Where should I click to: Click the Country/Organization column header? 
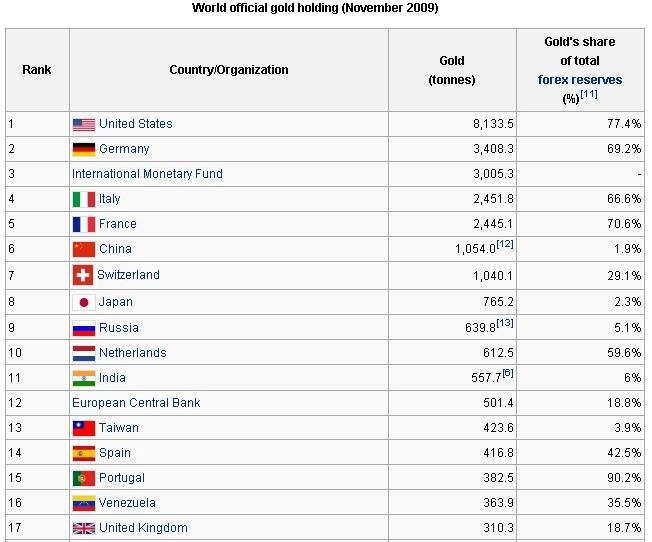229,70
